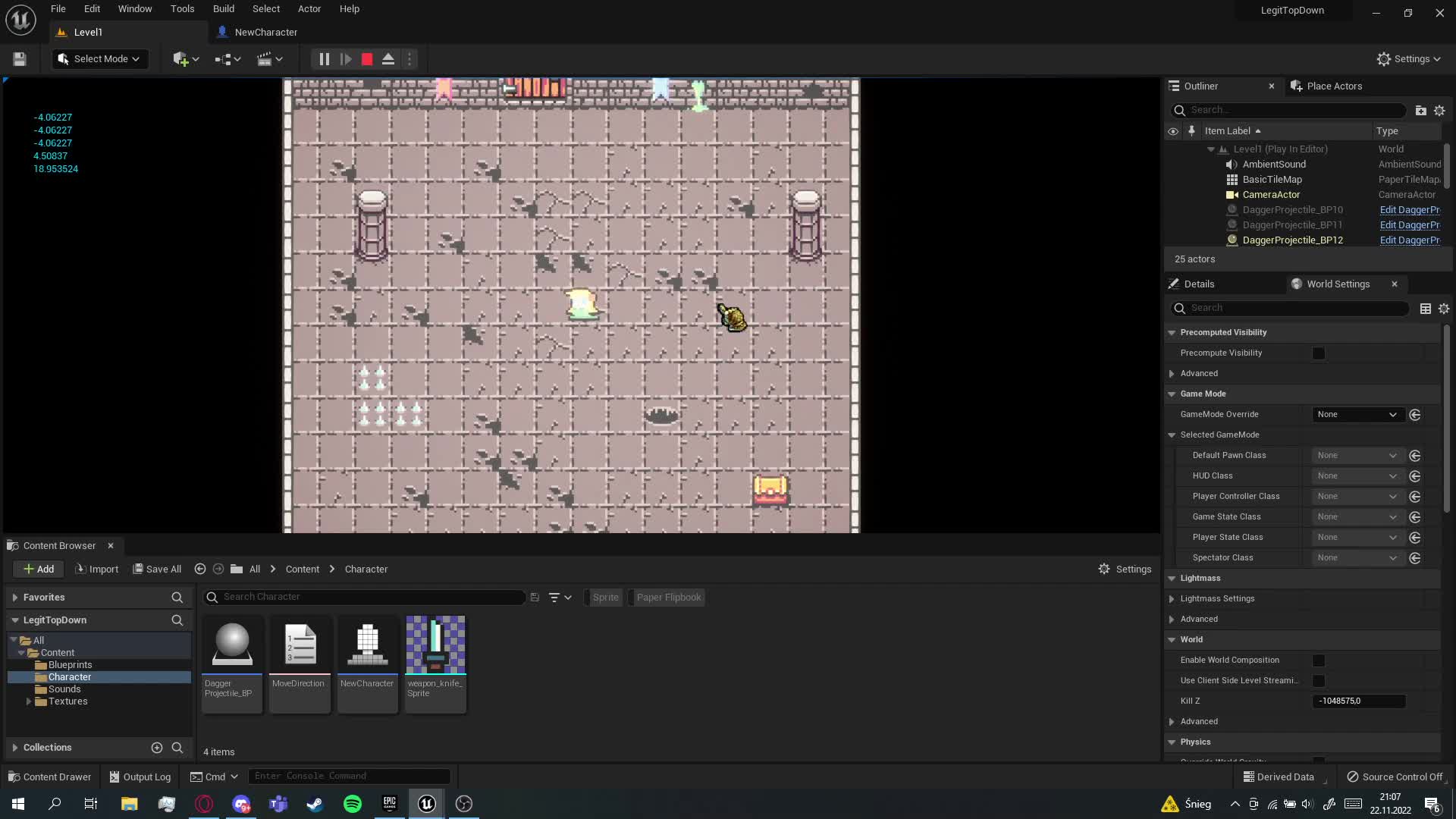Open the Spotify taskbar icon
This screenshot has width=1456, height=819.
click(353, 804)
